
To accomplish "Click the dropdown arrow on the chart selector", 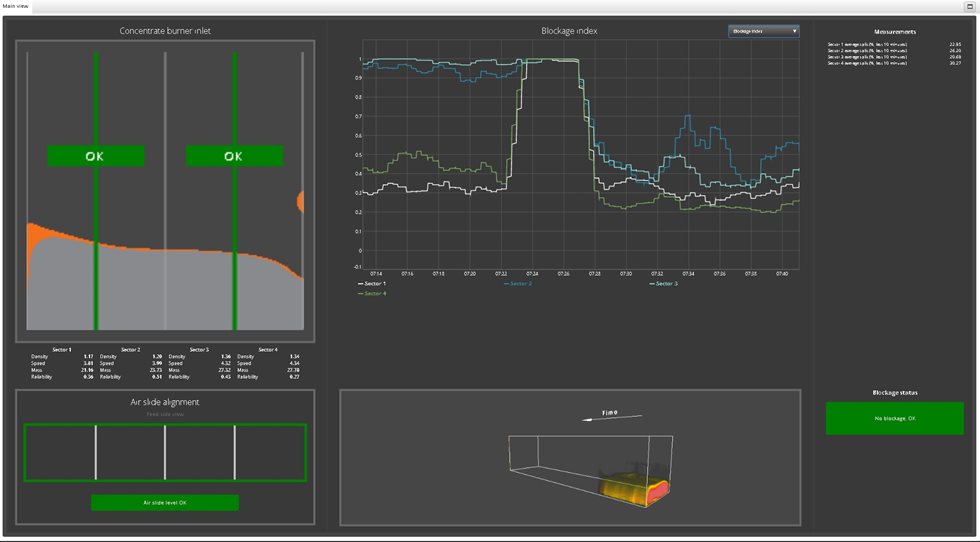I will coord(794,31).
